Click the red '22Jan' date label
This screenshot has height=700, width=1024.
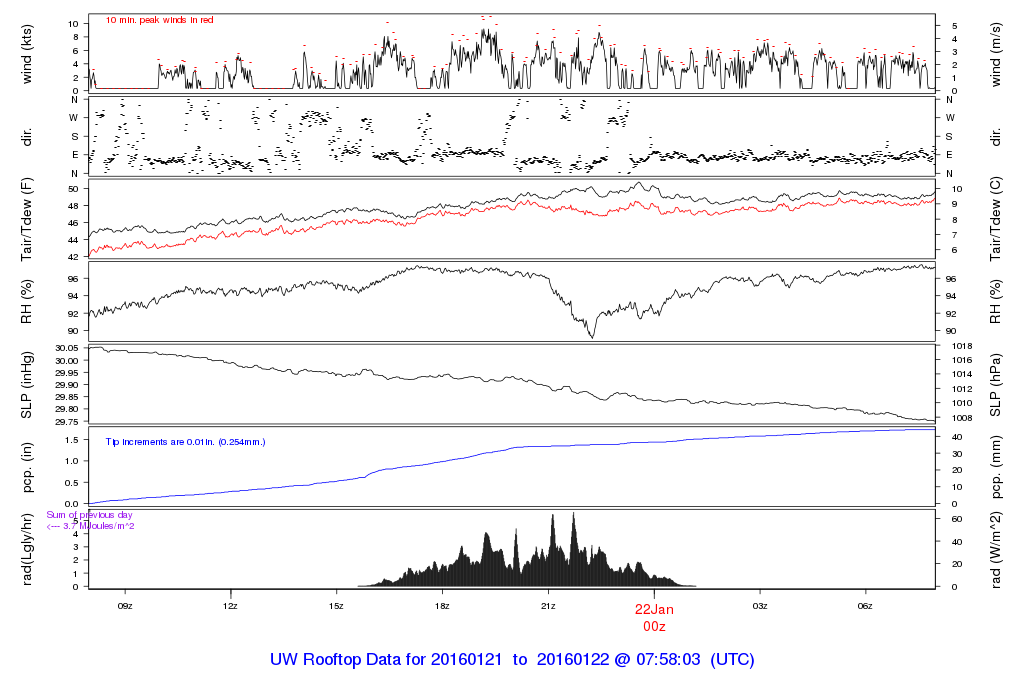(654, 609)
